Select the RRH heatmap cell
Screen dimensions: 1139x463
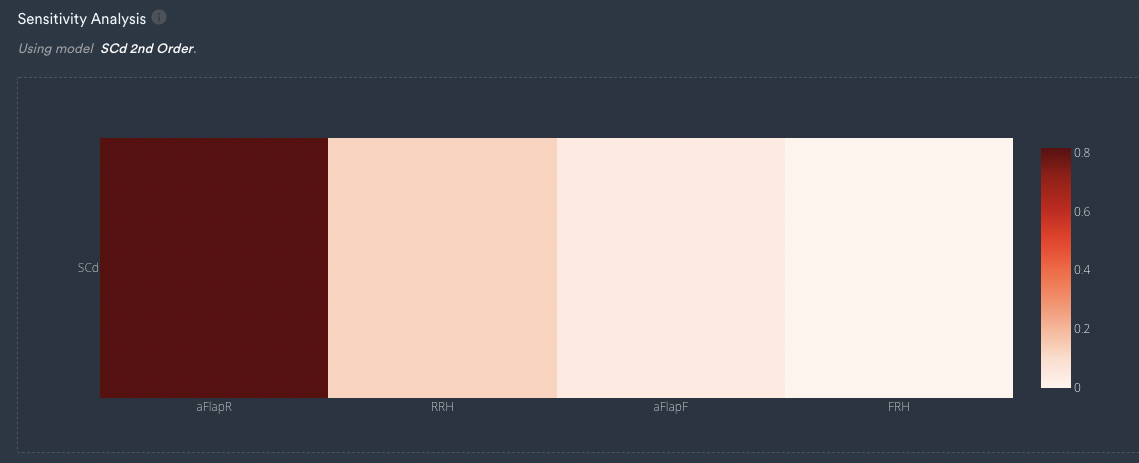442,267
